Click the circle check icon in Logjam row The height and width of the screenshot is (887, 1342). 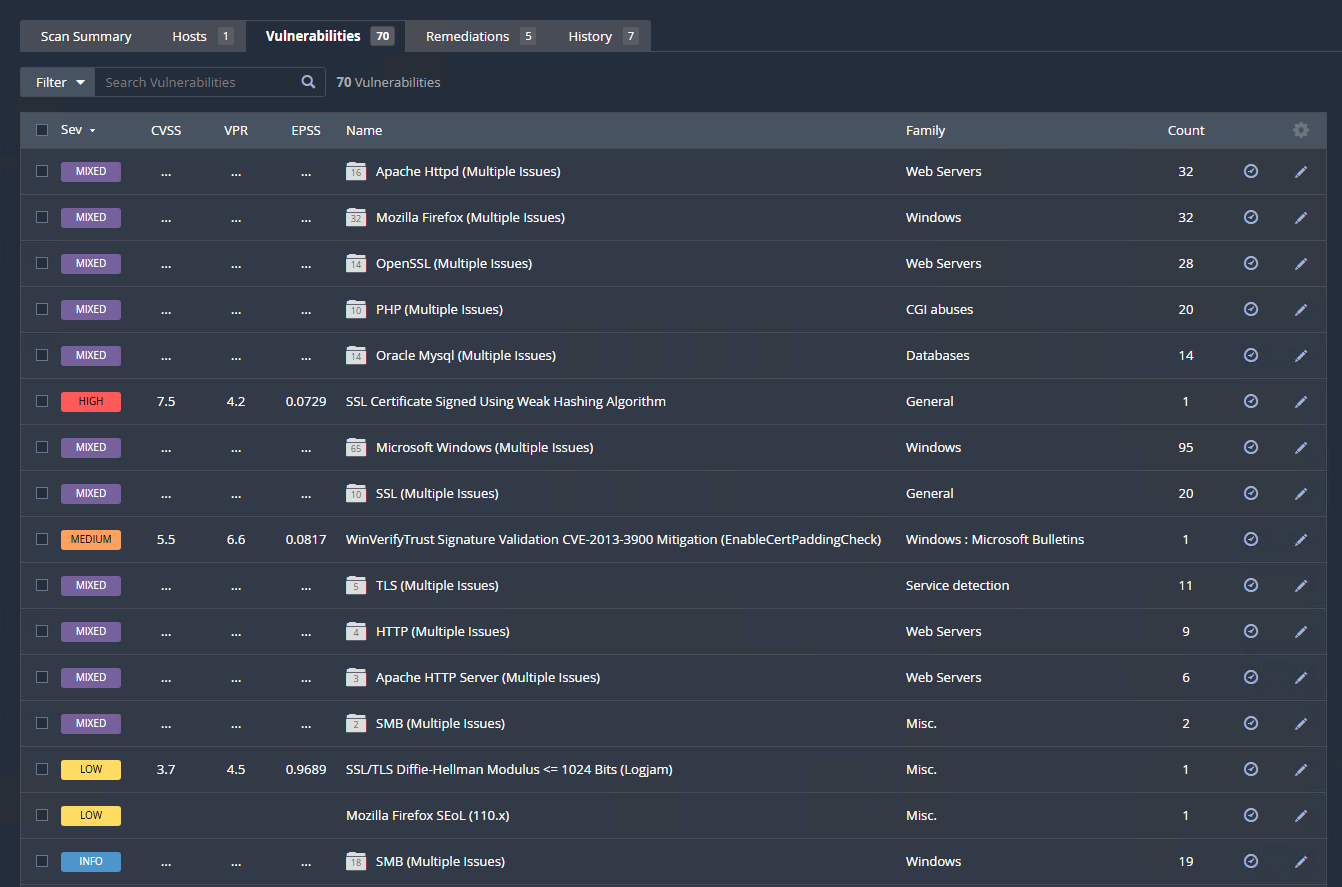tap(1250, 769)
